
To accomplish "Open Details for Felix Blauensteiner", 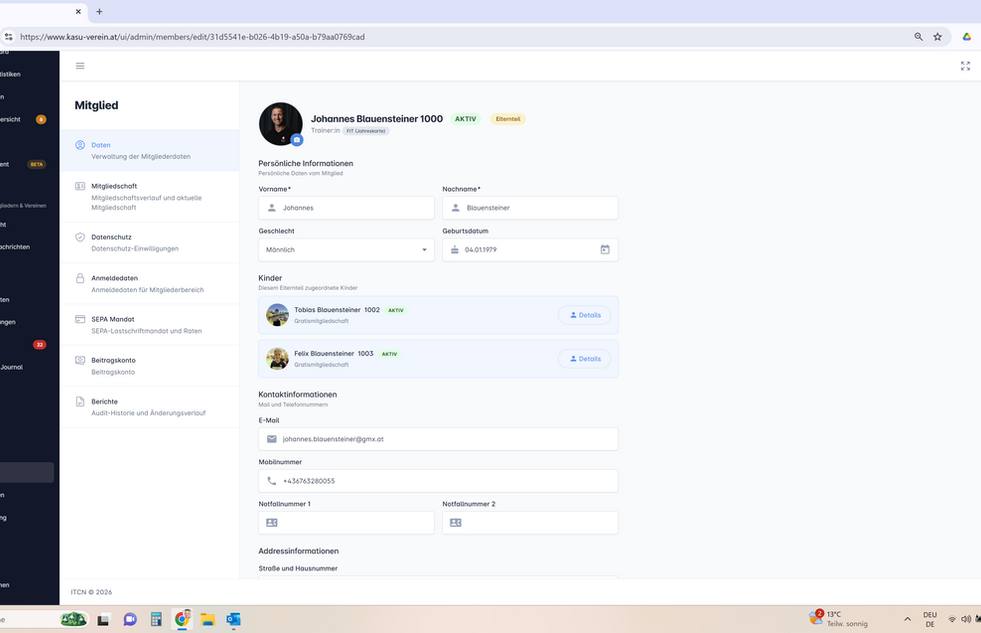I will tap(584, 359).
